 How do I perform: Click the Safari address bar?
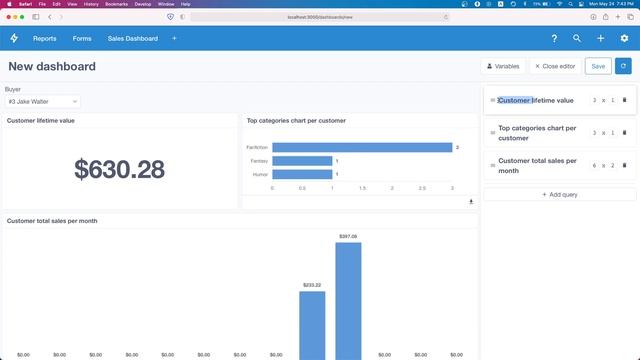point(320,17)
